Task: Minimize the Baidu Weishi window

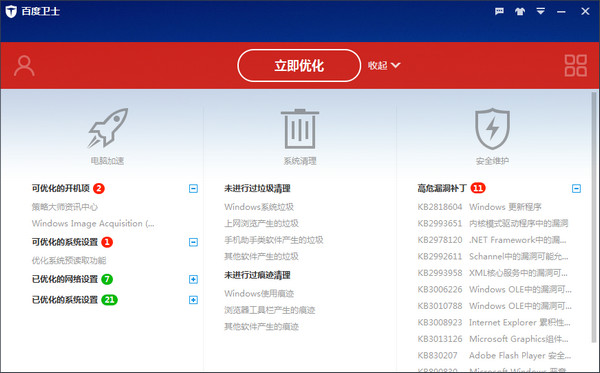Action: click(561, 11)
